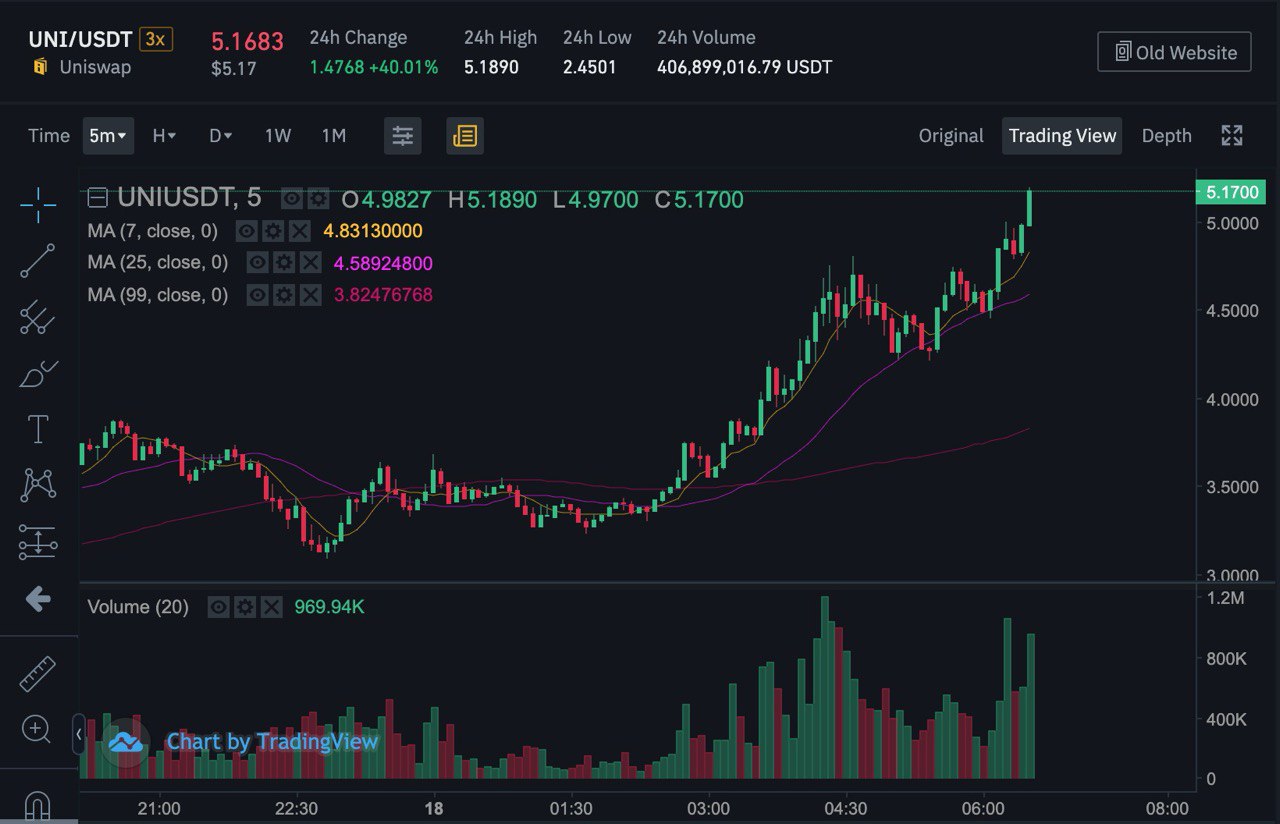Select the trend line drawing tool
The height and width of the screenshot is (824, 1280).
38,260
